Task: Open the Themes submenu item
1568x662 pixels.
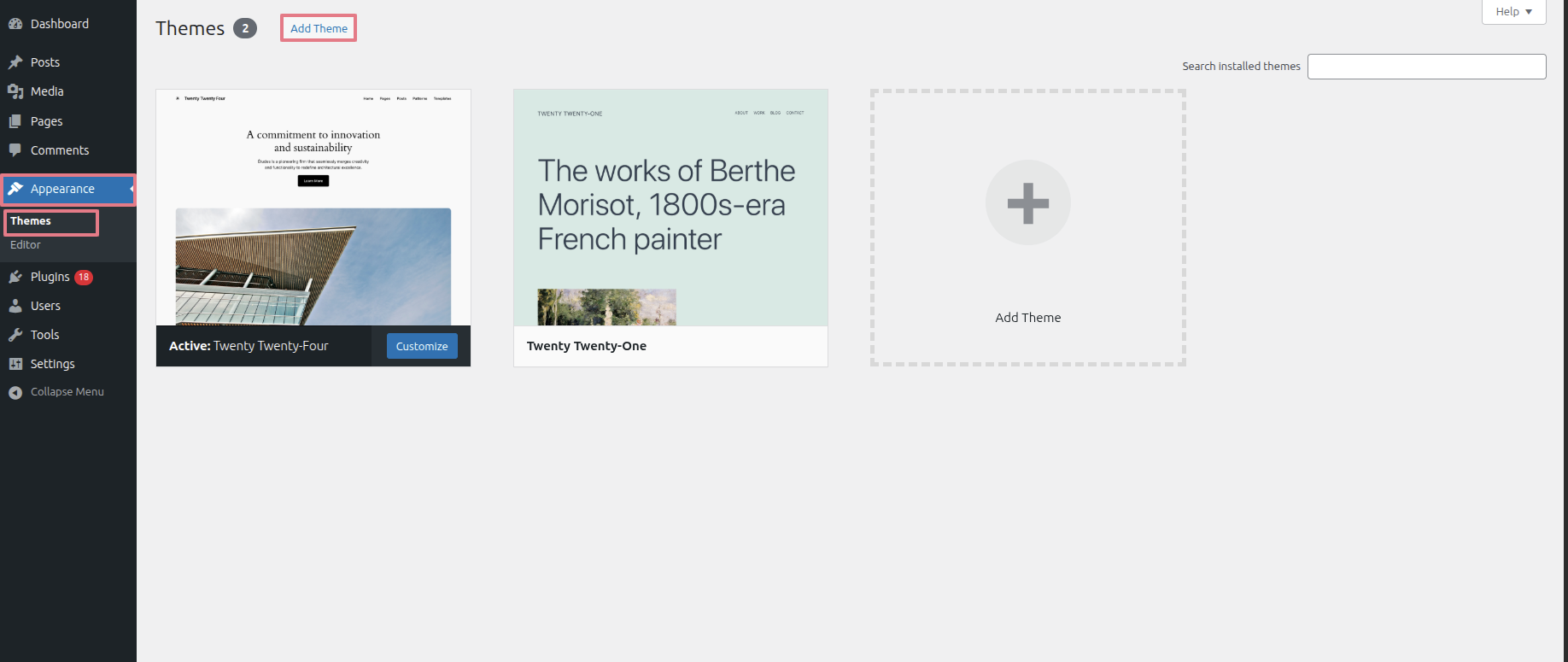Action: pos(31,221)
